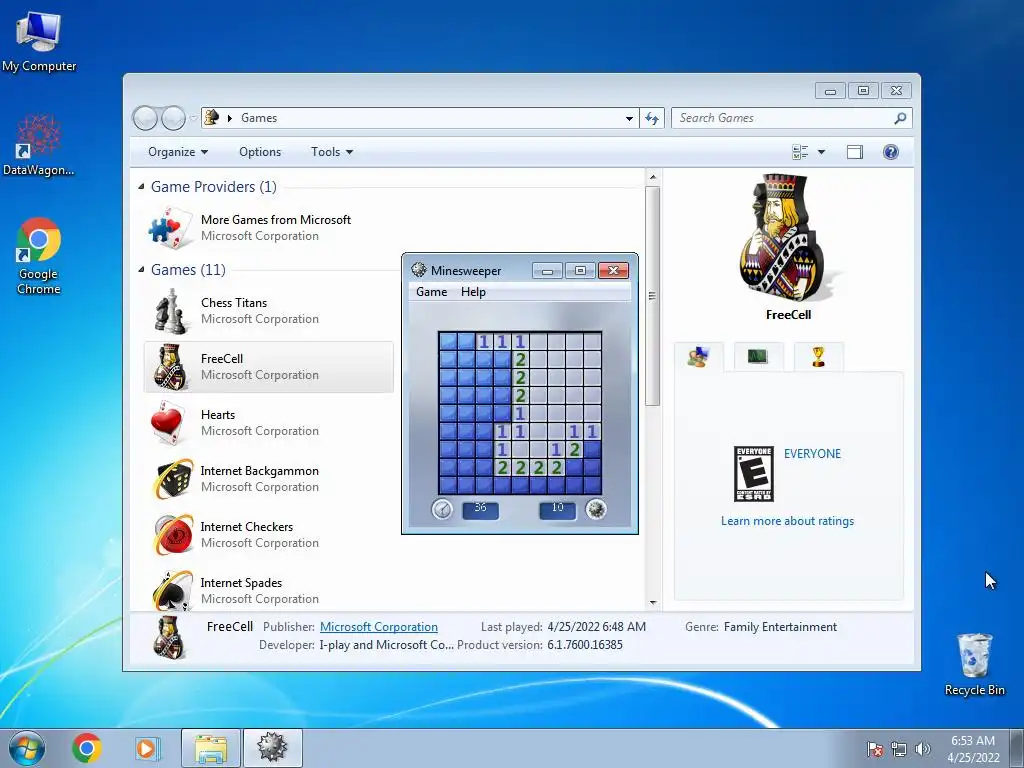Viewport: 1024px width, 768px height.
Task: Click the game list scrollbar thumb
Action: pyautogui.click(x=652, y=296)
